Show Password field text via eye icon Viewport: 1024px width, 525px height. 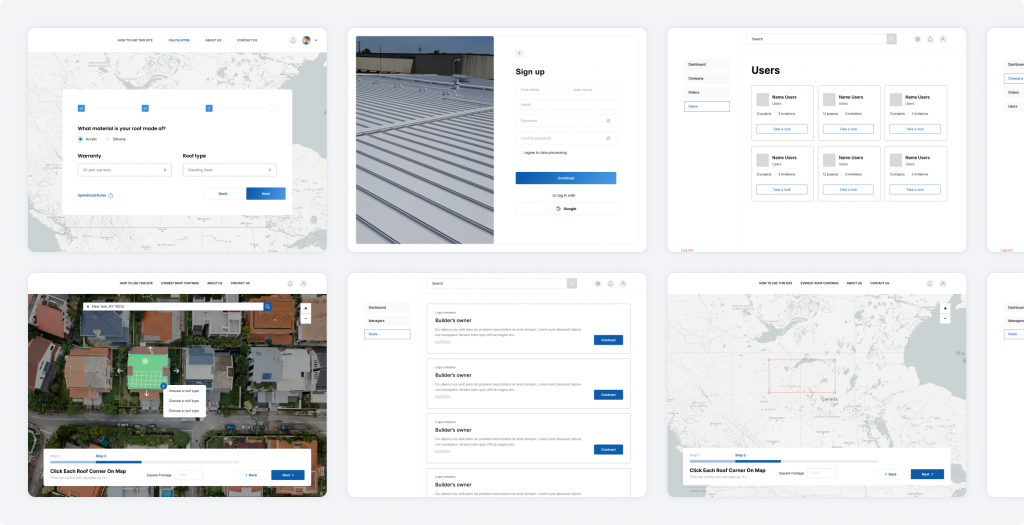pyautogui.click(x=608, y=121)
